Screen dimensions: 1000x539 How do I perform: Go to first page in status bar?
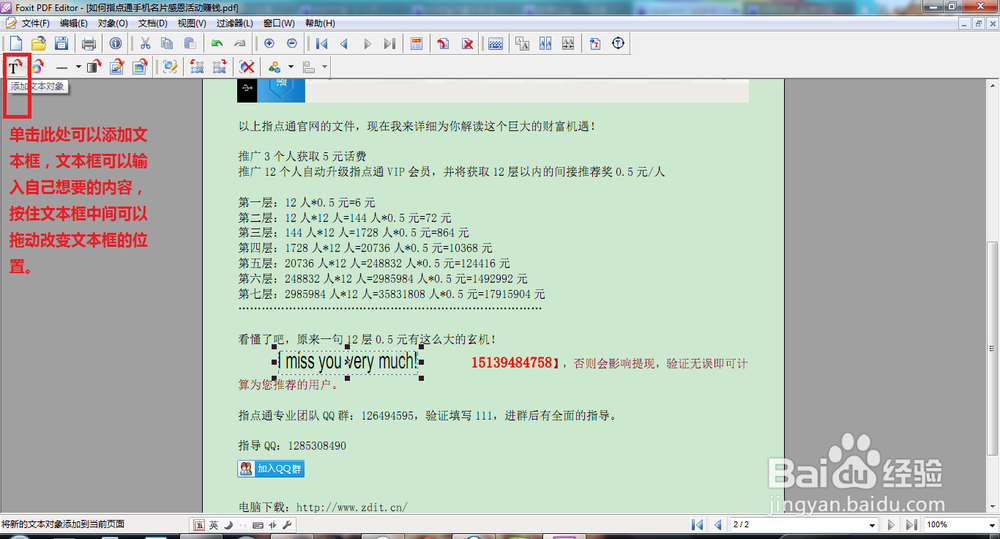coord(697,524)
